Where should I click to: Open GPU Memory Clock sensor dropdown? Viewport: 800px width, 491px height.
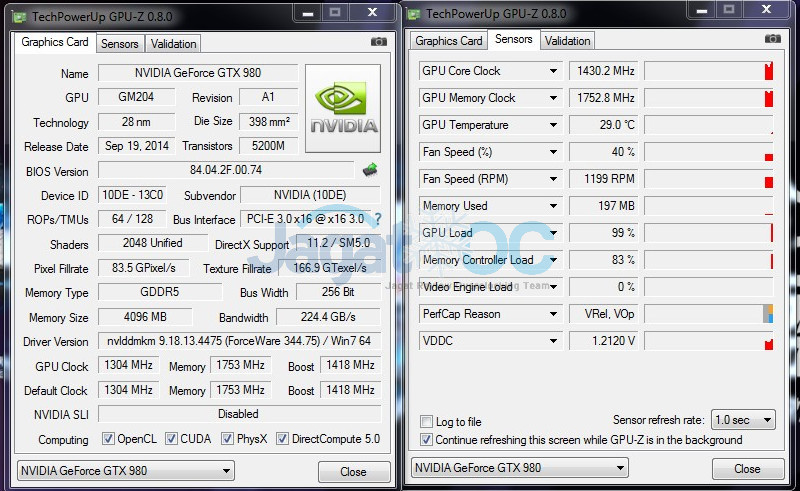553,98
